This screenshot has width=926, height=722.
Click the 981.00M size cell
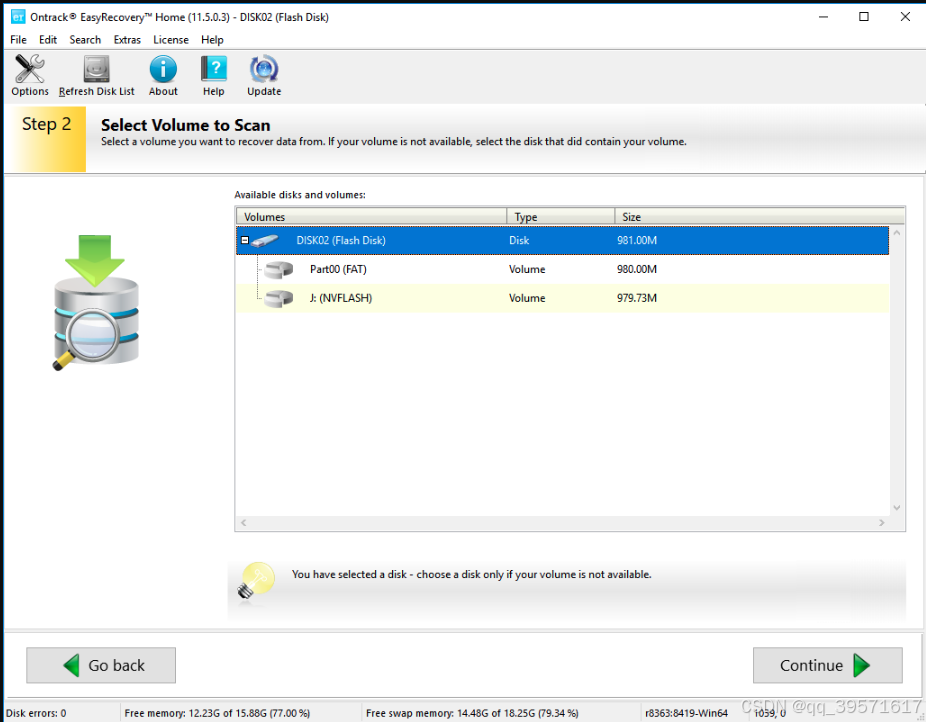(637, 240)
